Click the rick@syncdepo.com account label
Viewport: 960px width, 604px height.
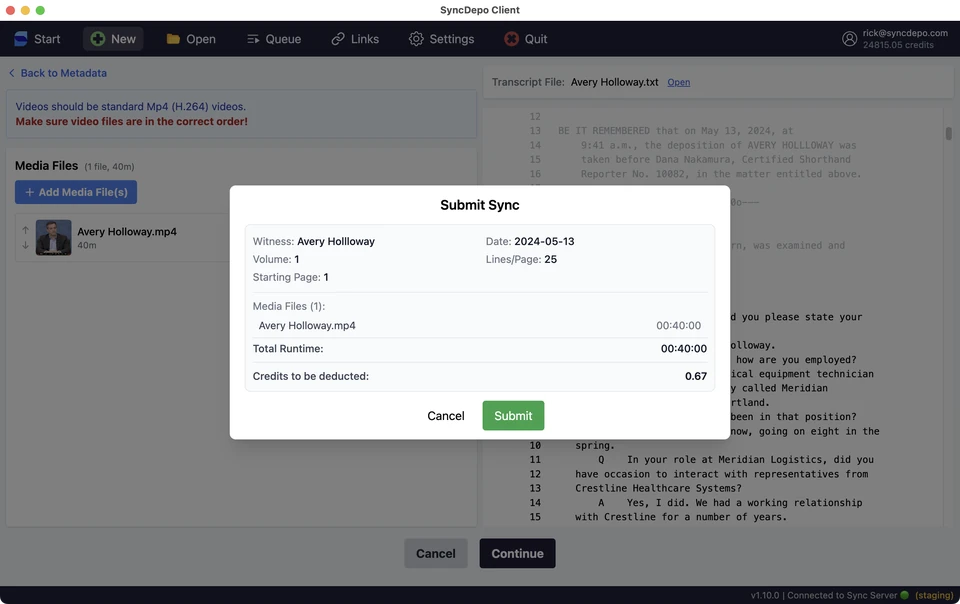(905, 33)
